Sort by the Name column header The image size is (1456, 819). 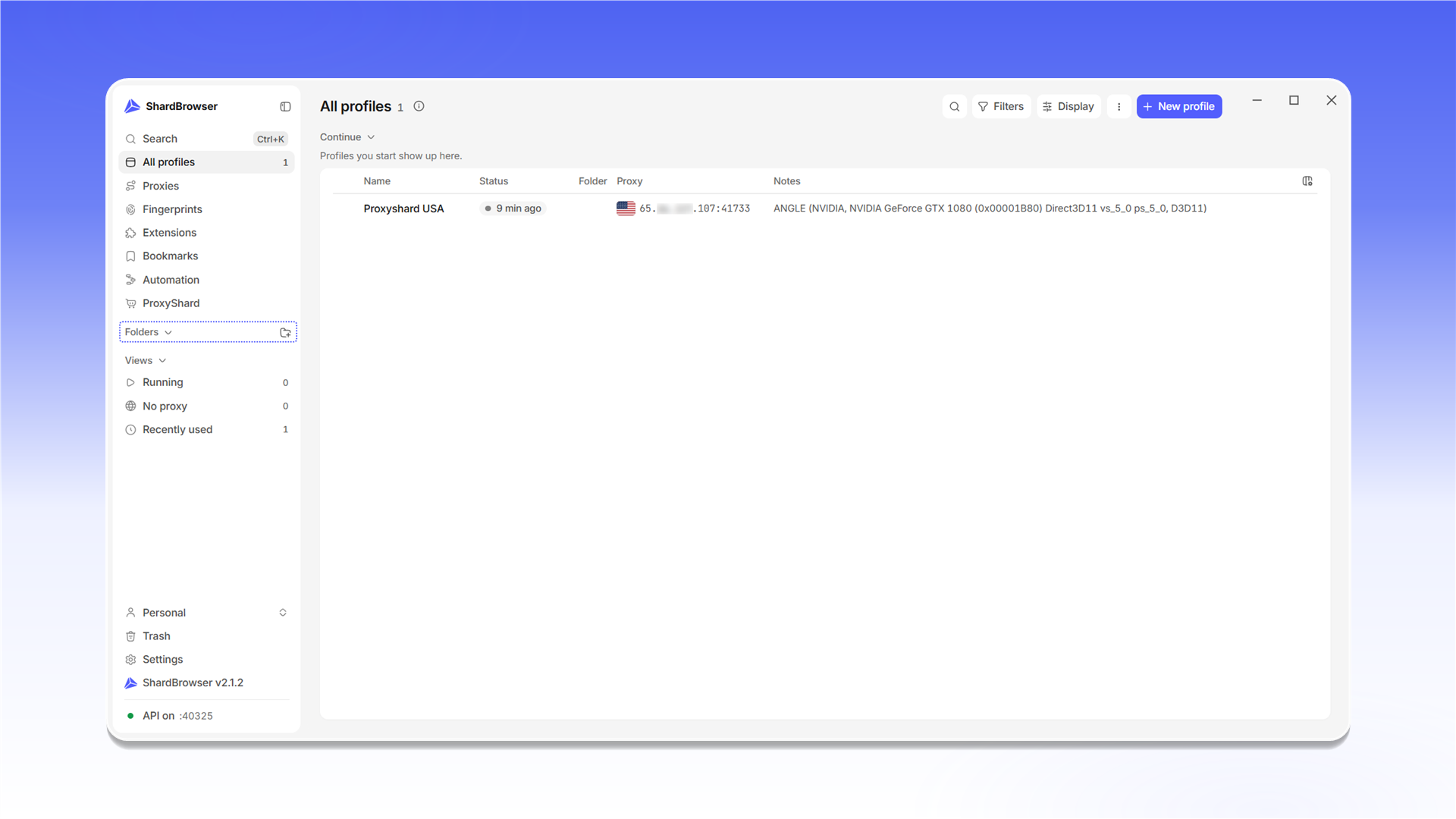pyautogui.click(x=377, y=181)
